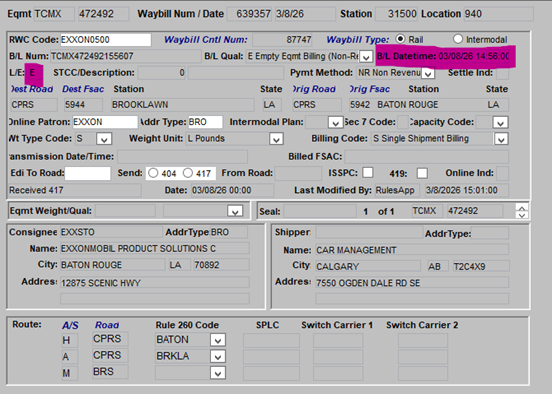Screen dimensions: 552x394
Task: Click the seal stepper up arrow
Action: point(522,208)
